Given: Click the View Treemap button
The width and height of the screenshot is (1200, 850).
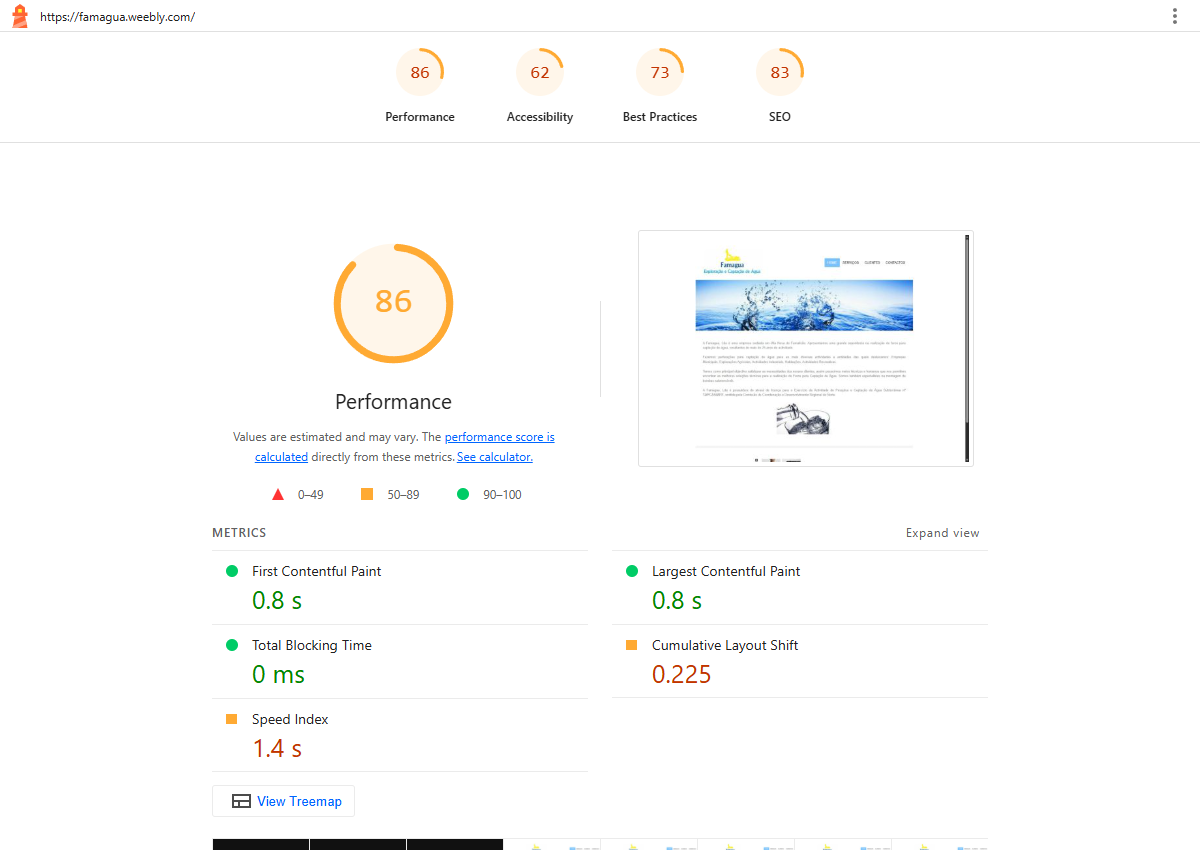Looking at the screenshot, I should coord(283,801).
